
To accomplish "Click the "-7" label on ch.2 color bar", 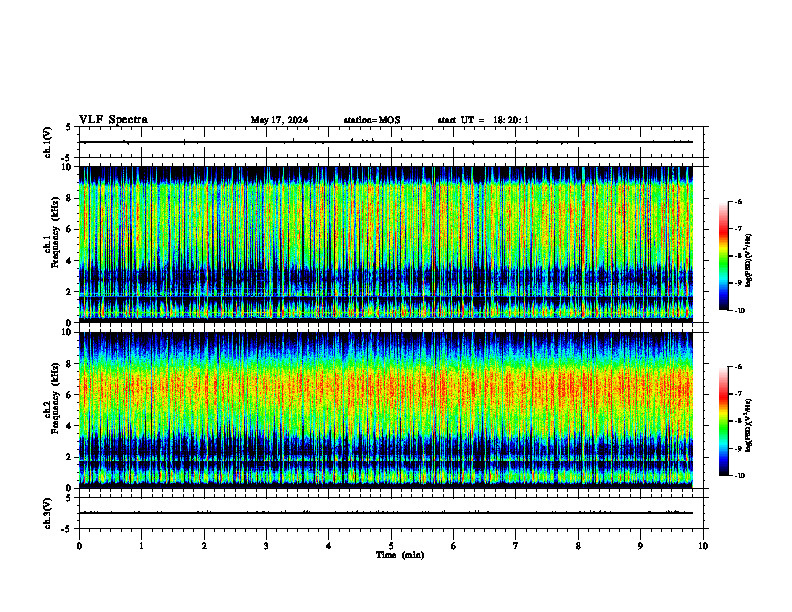I will click(x=738, y=394).
